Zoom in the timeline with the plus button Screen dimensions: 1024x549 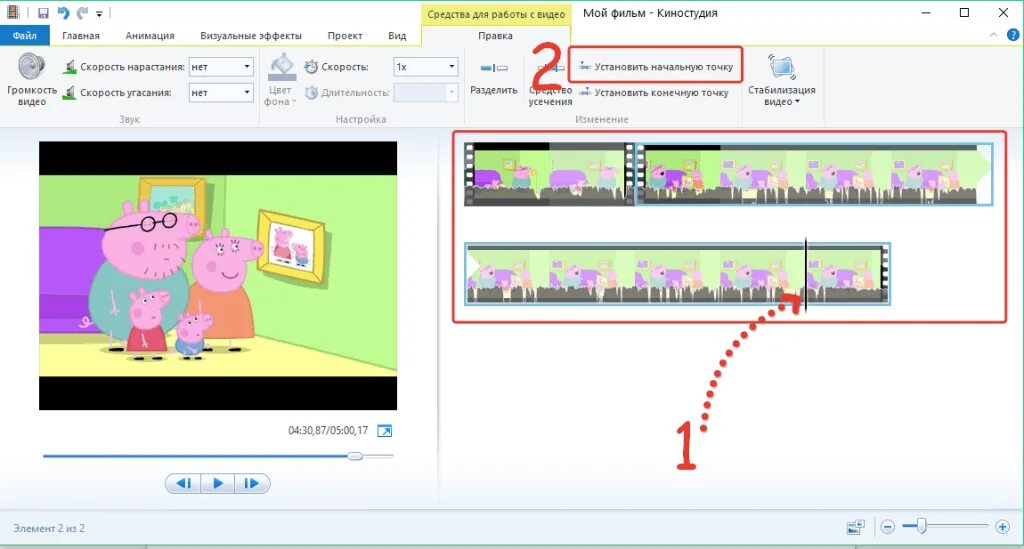[1002, 527]
